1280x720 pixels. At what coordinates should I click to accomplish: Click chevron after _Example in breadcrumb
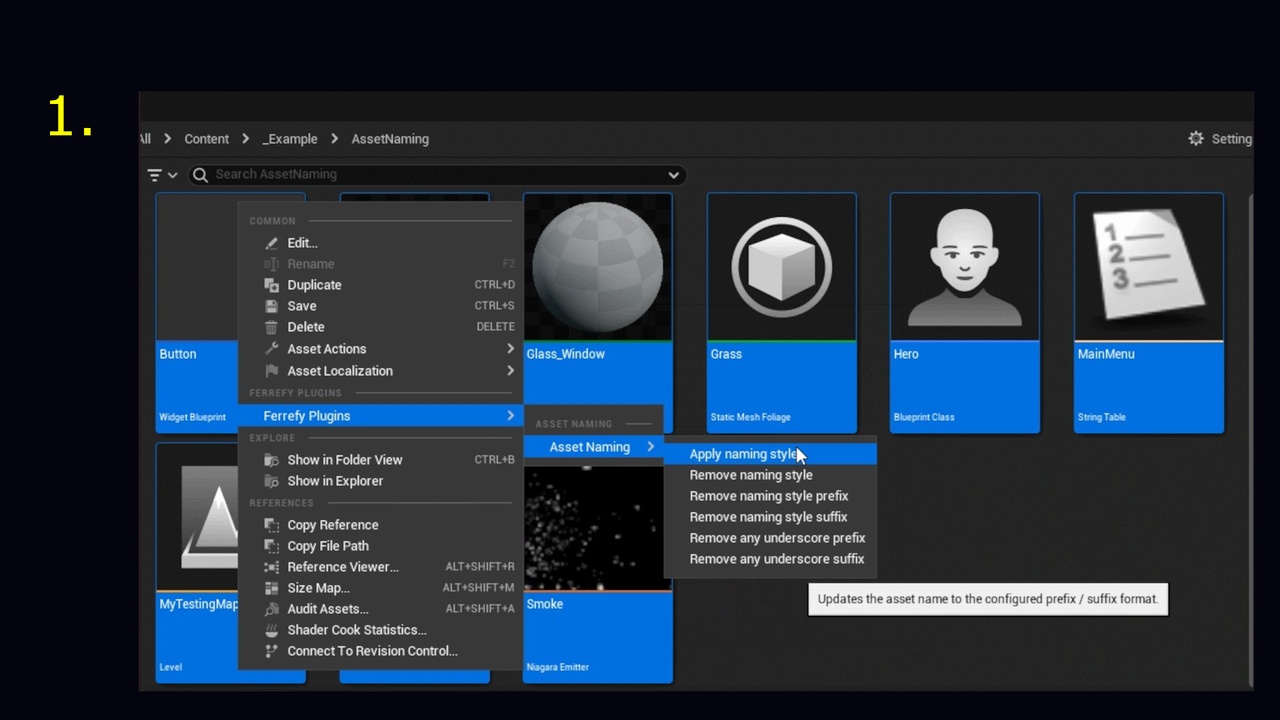[334, 139]
